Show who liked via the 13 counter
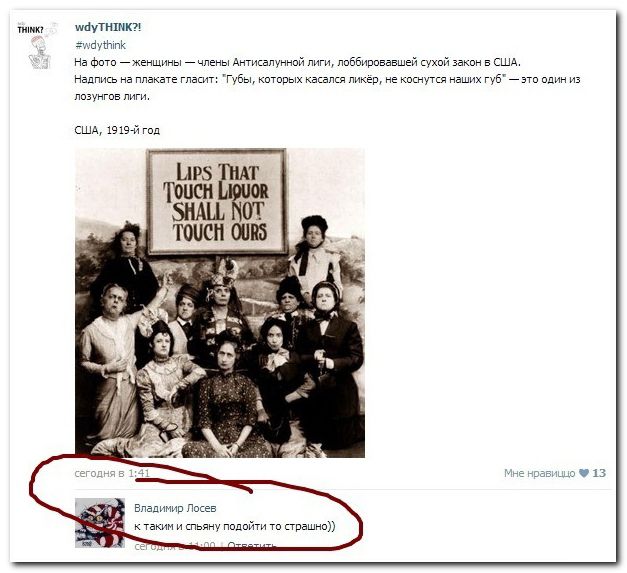 click(x=599, y=473)
